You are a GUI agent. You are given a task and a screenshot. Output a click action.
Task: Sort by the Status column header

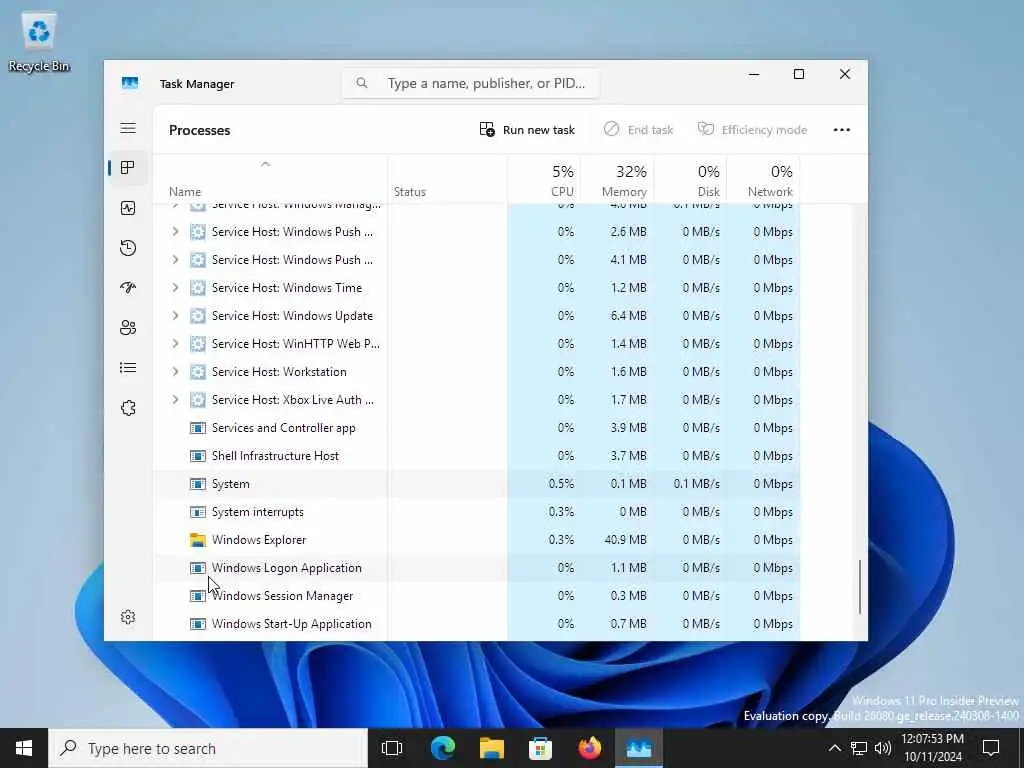[447, 179]
